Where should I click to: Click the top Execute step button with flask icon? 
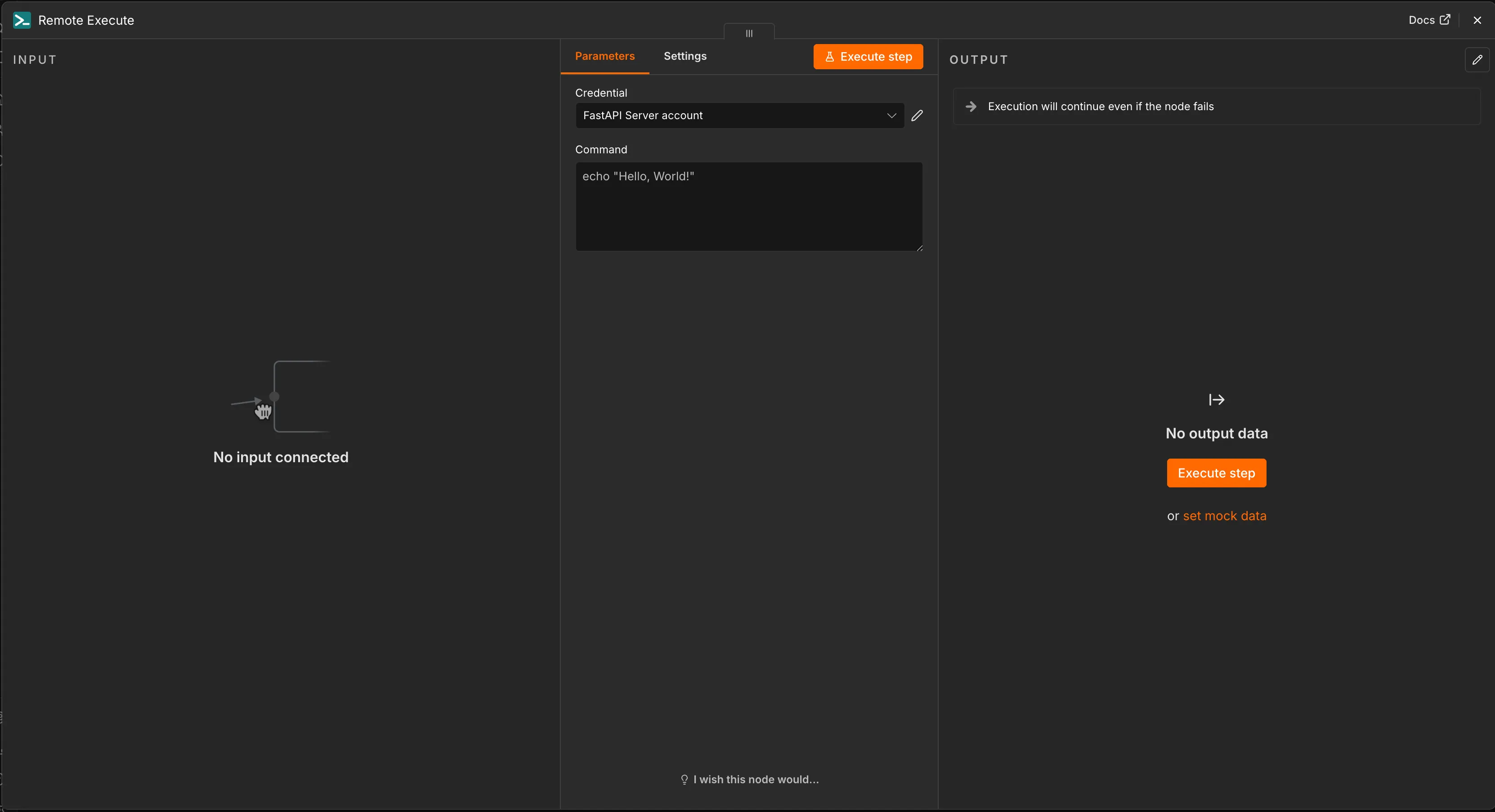pyautogui.click(x=868, y=57)
